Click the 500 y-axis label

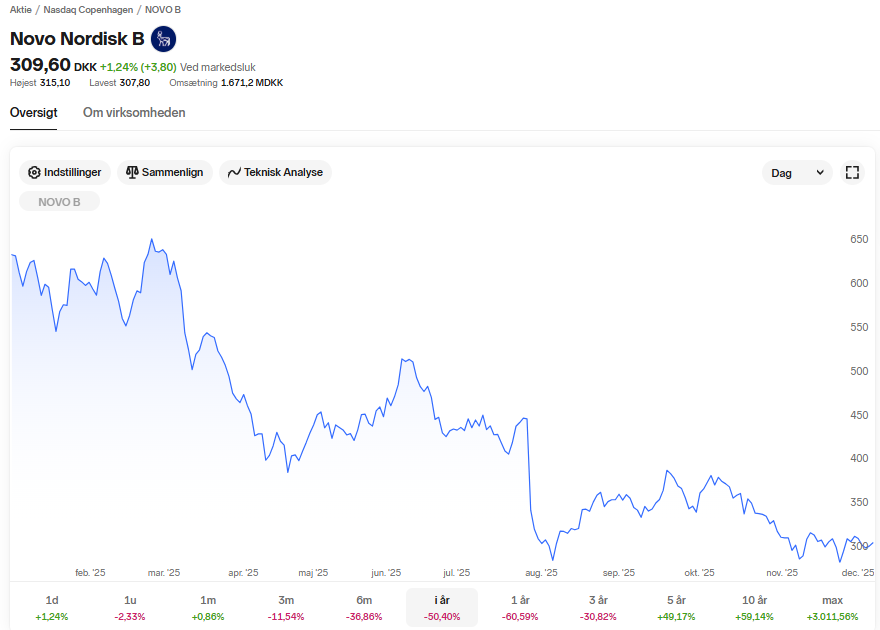[x=859, y=371]
